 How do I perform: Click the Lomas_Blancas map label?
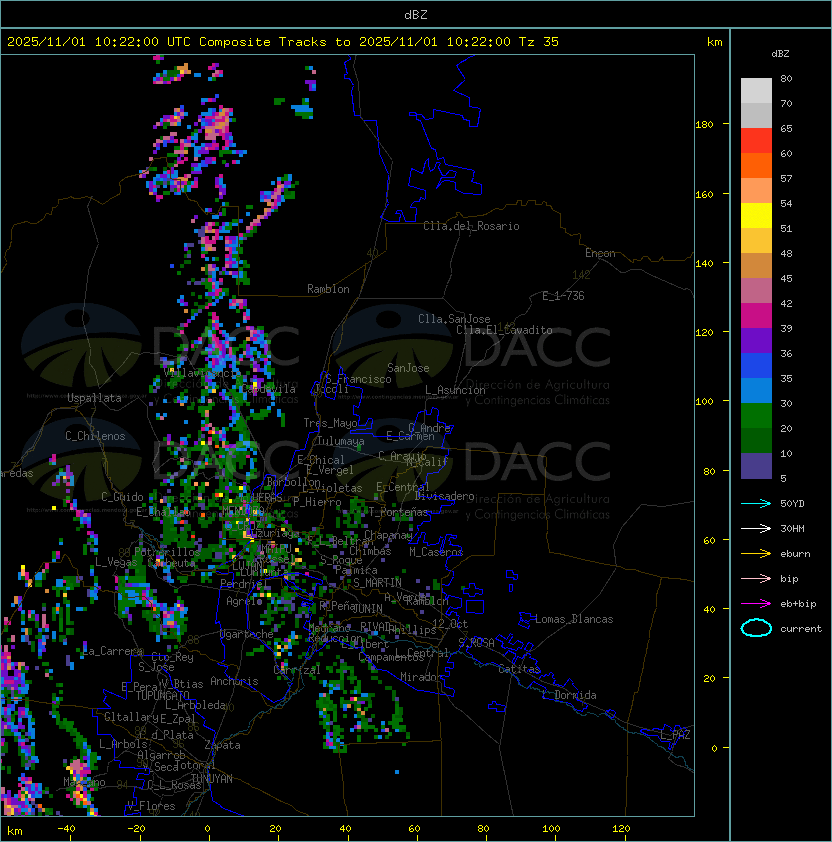point(574,619)
